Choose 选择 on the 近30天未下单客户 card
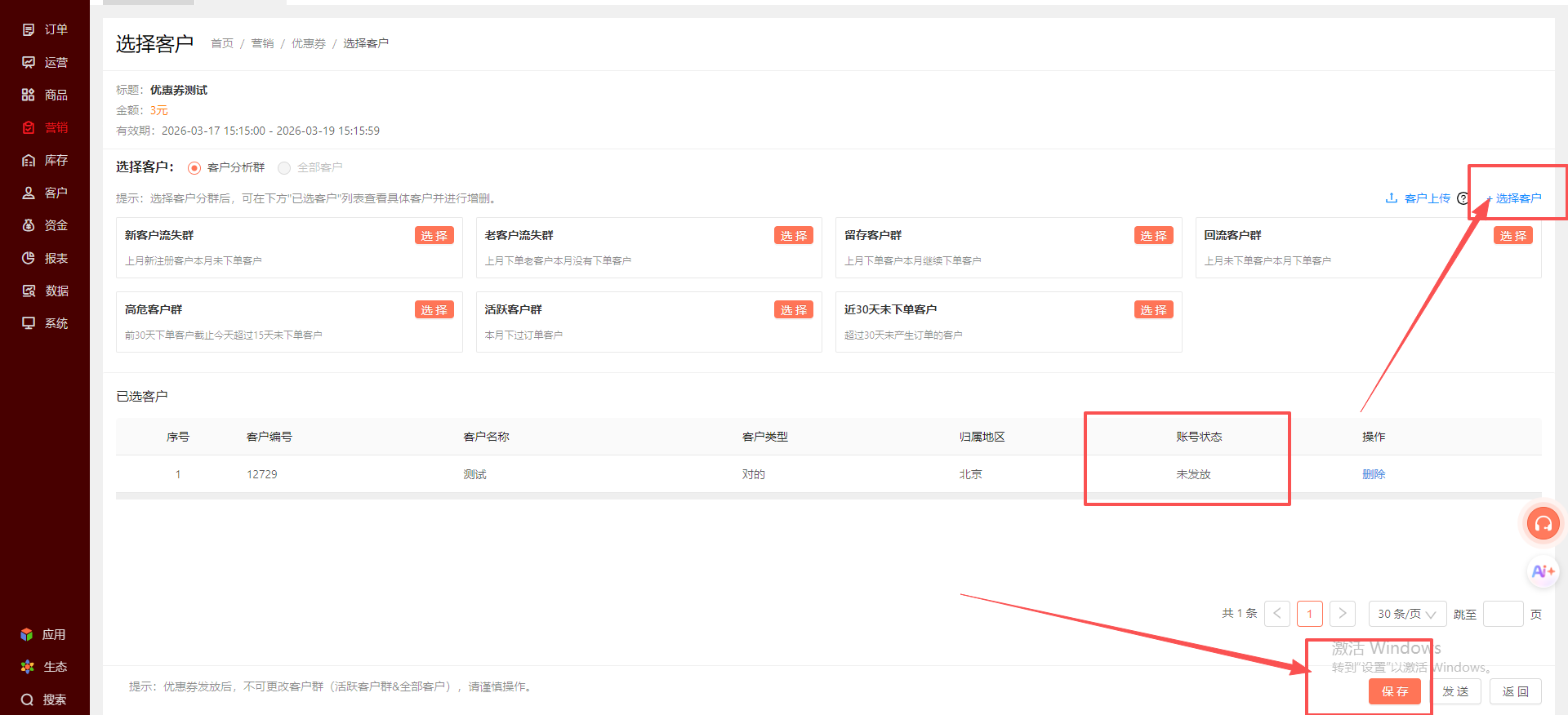The width and height of the screenshot is (1568, 715). click(x=1153, y=310)
